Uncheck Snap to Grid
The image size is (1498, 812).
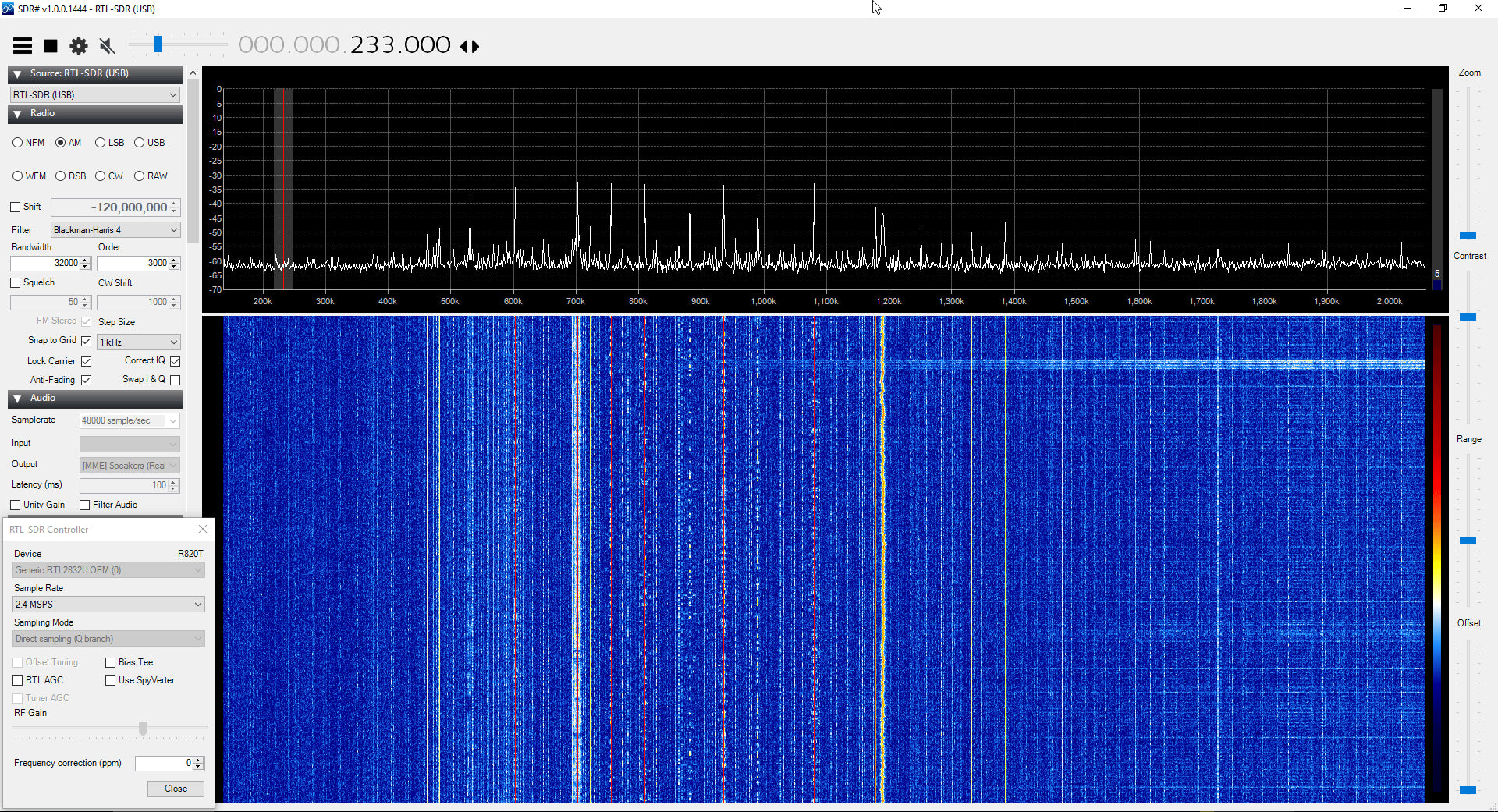pyautogui.click(x=86, y=341)
